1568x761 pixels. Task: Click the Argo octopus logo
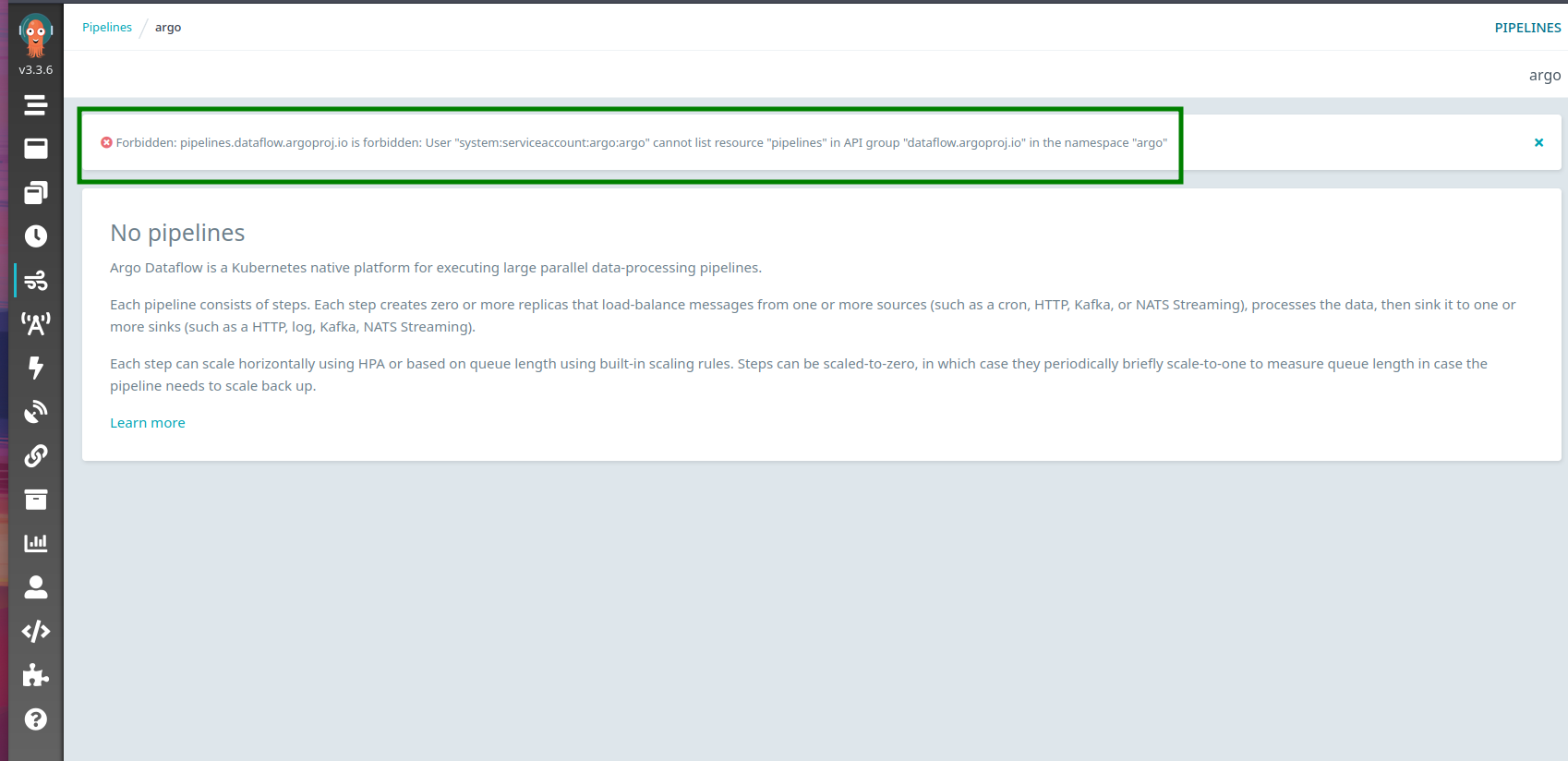pos(36,36)
